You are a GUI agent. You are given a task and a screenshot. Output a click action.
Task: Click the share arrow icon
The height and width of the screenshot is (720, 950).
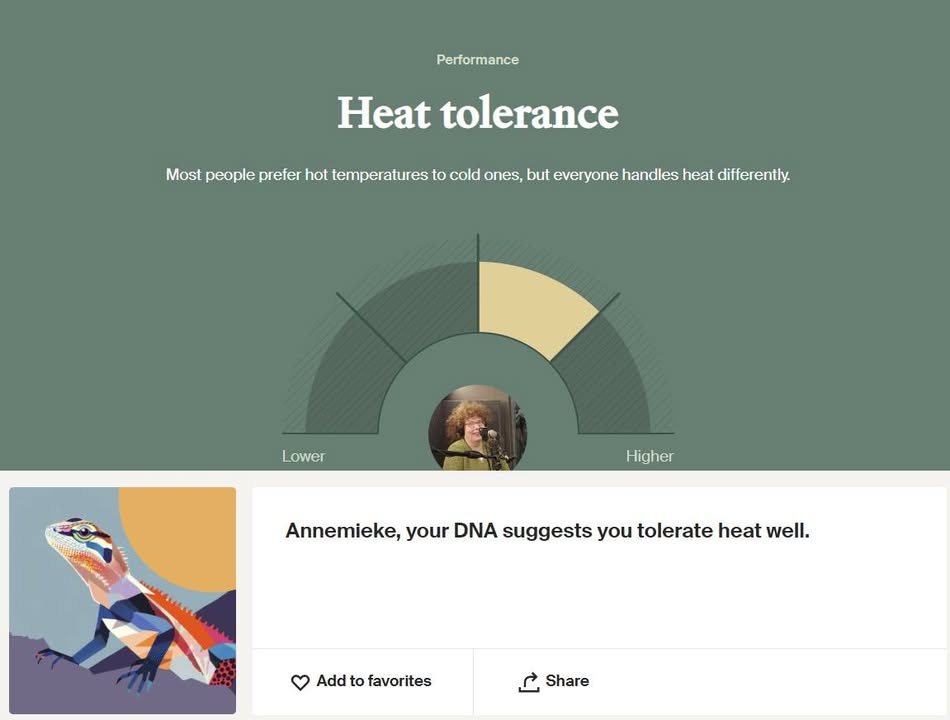(529, 682)
